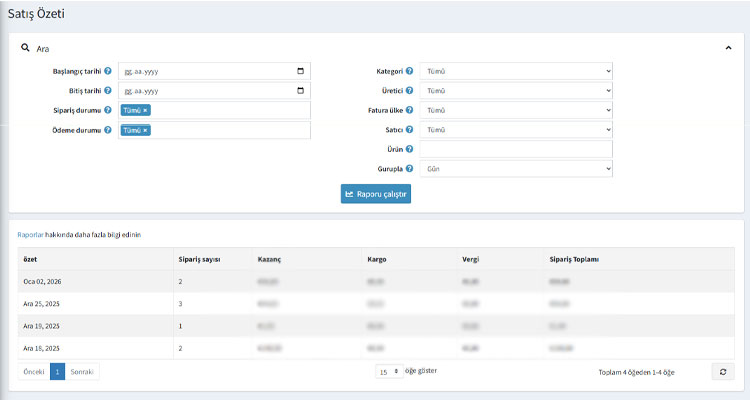Click the Satış Özeti page title
750x400 pixels.
tap(36, 14)
